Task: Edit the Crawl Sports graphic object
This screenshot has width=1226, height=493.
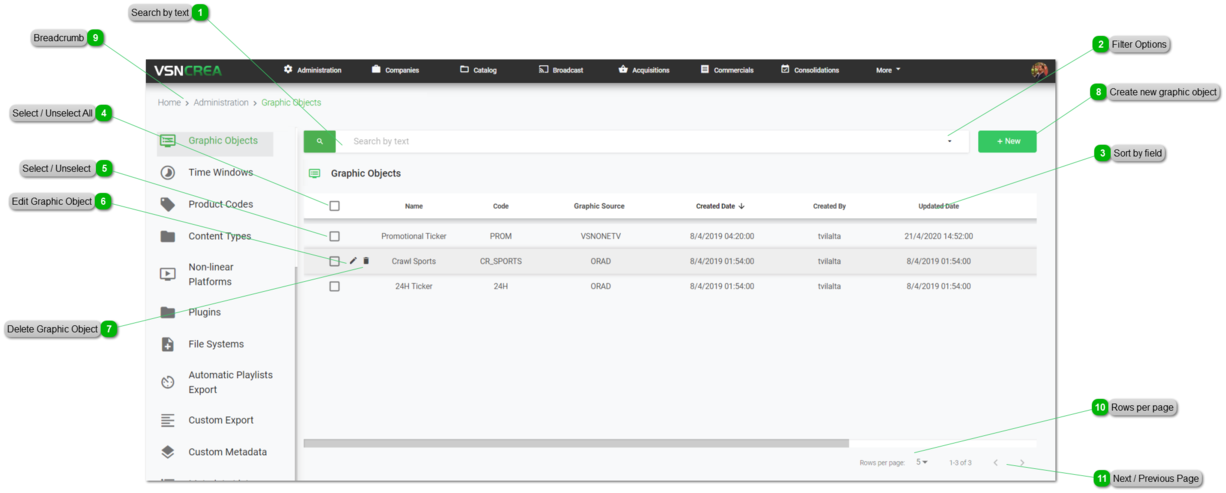Action: tap(353, 261)
